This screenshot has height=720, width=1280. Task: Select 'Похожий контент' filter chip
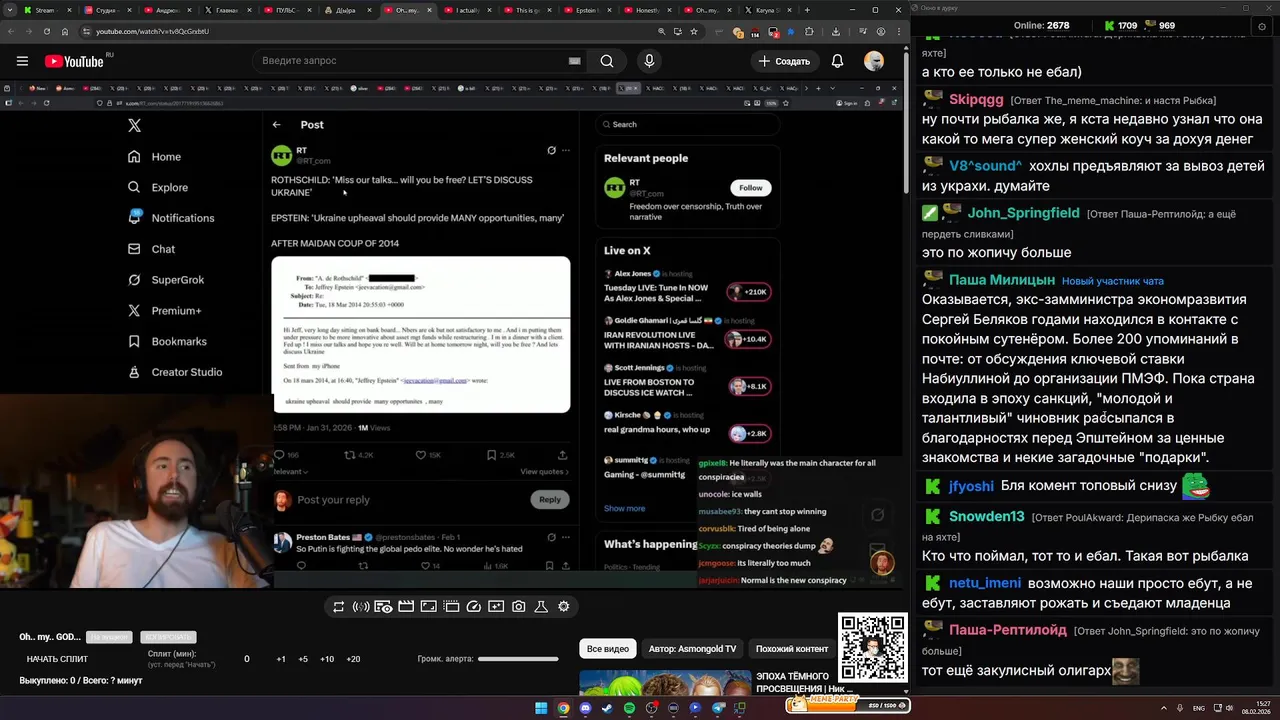point(792,649)
